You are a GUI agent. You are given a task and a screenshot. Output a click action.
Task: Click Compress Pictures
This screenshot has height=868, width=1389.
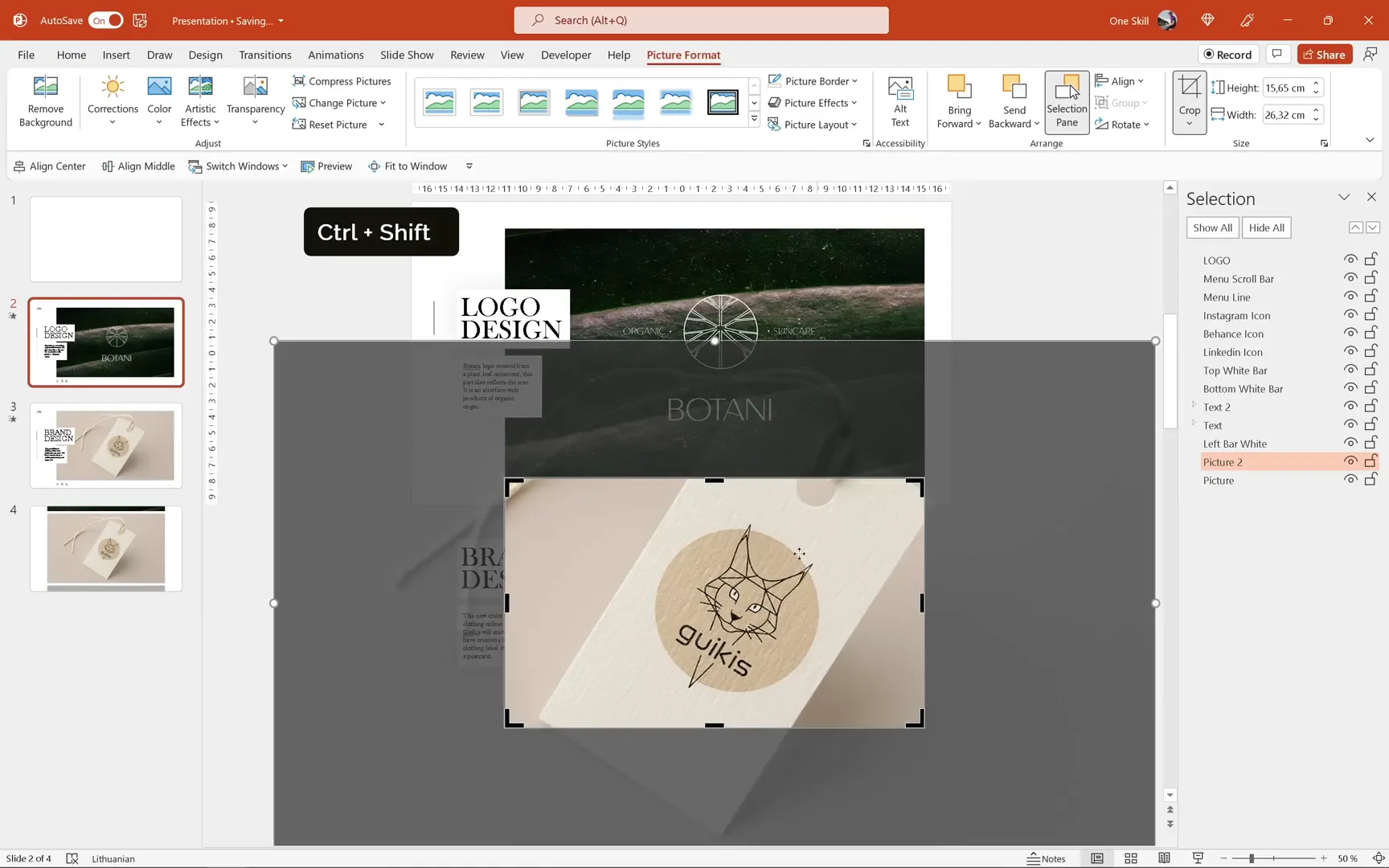342,81
